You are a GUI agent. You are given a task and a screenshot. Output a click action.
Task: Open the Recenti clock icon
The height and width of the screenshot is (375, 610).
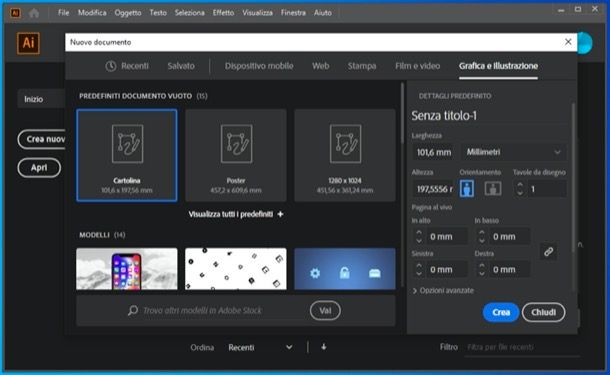tap(111, 66)
